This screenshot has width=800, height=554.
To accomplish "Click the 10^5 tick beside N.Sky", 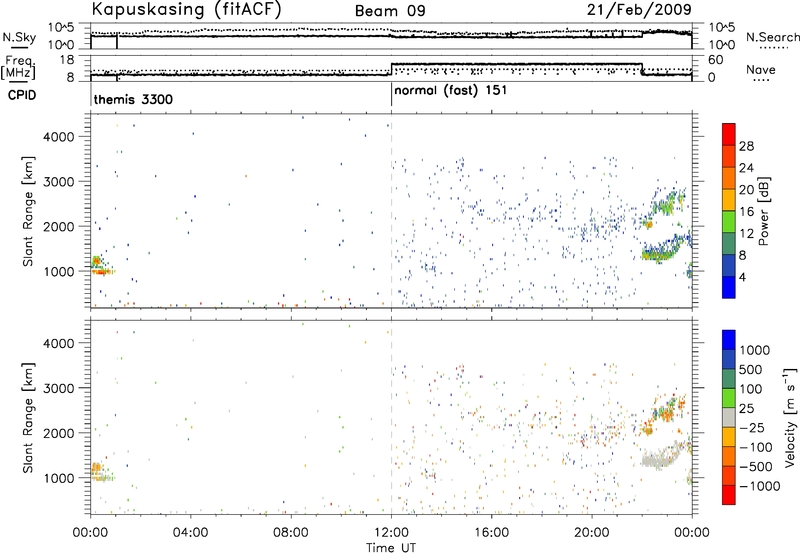I will click(62, 28).
